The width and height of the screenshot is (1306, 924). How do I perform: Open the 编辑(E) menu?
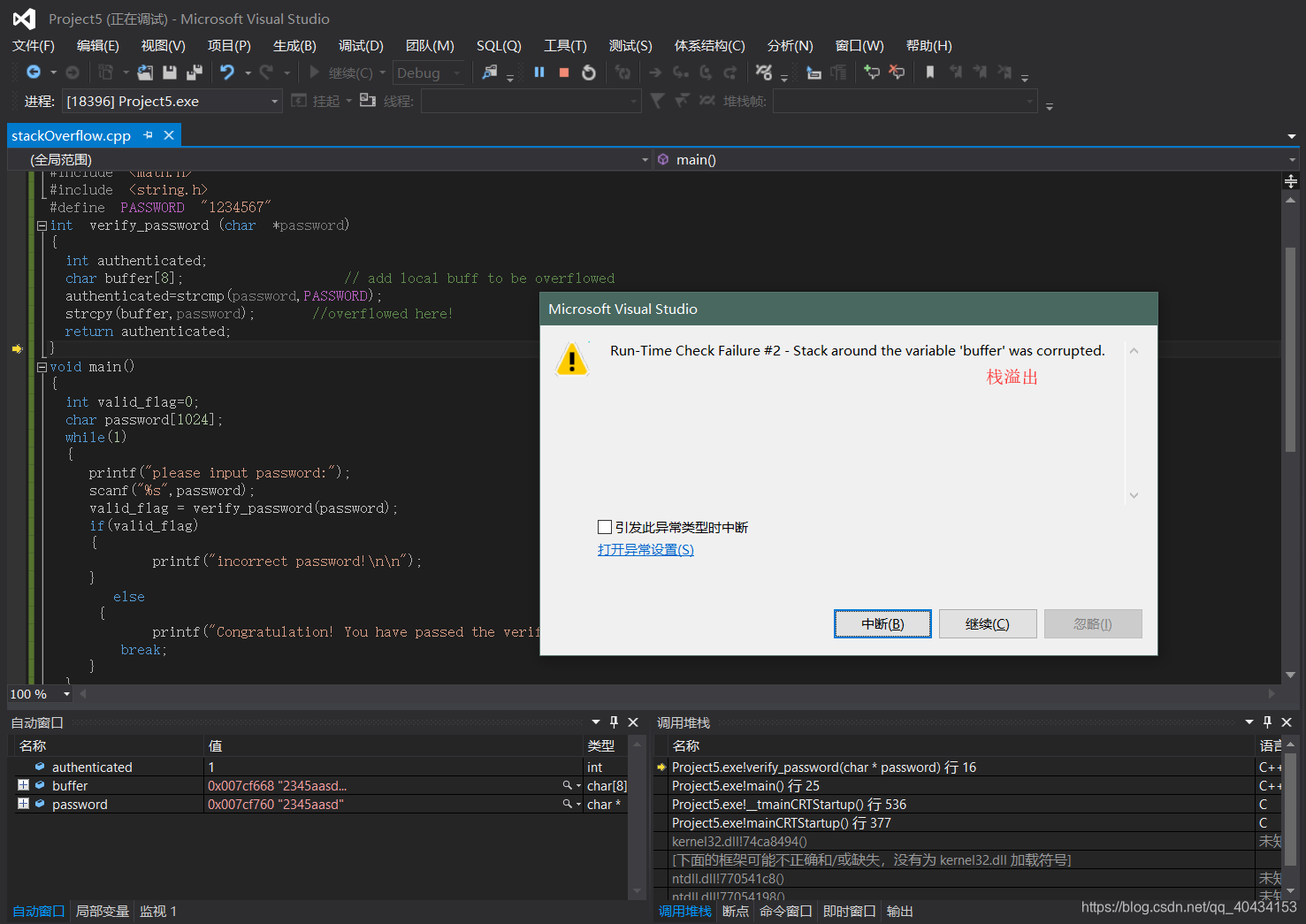(x=98, y=45)
